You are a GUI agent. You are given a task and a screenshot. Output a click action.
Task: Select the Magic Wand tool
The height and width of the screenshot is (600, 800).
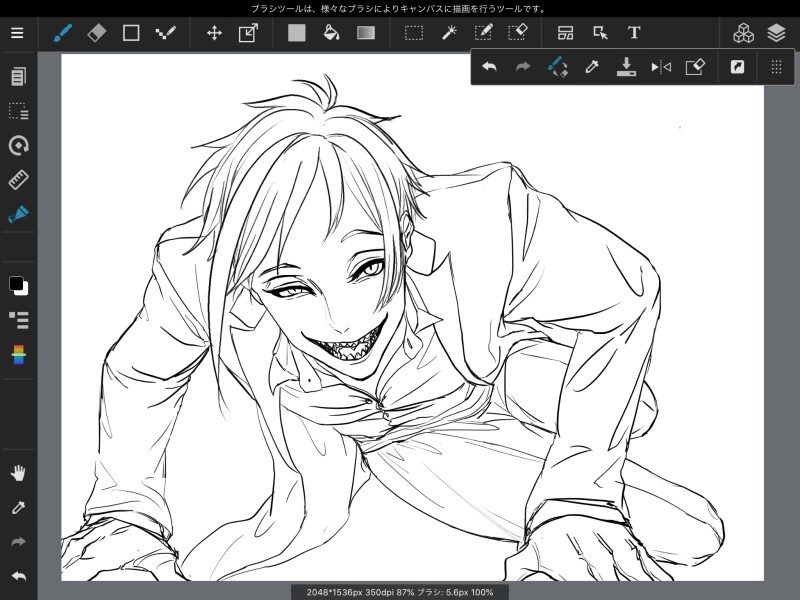coord(449,33)
